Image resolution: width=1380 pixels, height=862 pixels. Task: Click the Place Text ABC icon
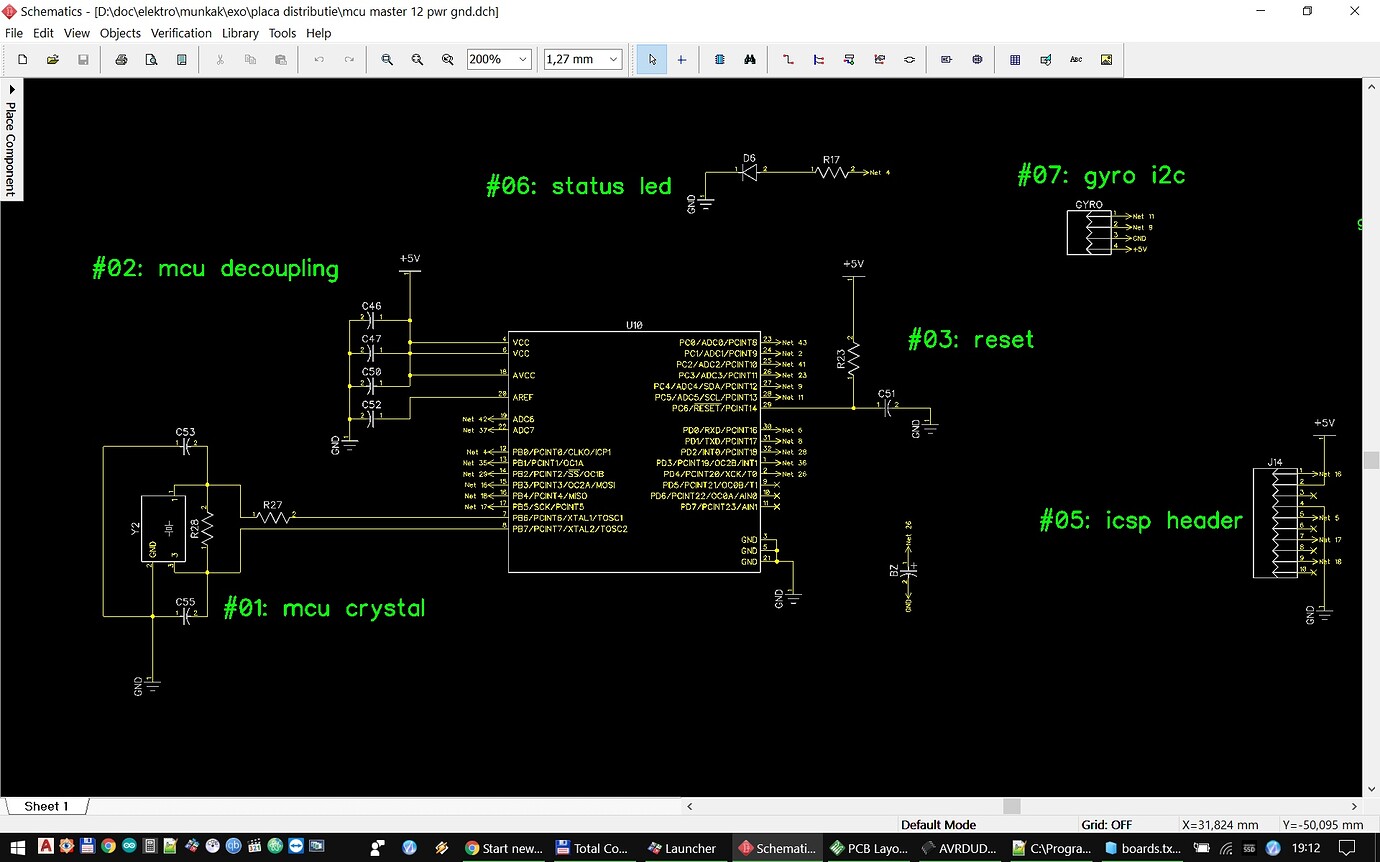click(1075, 59)
